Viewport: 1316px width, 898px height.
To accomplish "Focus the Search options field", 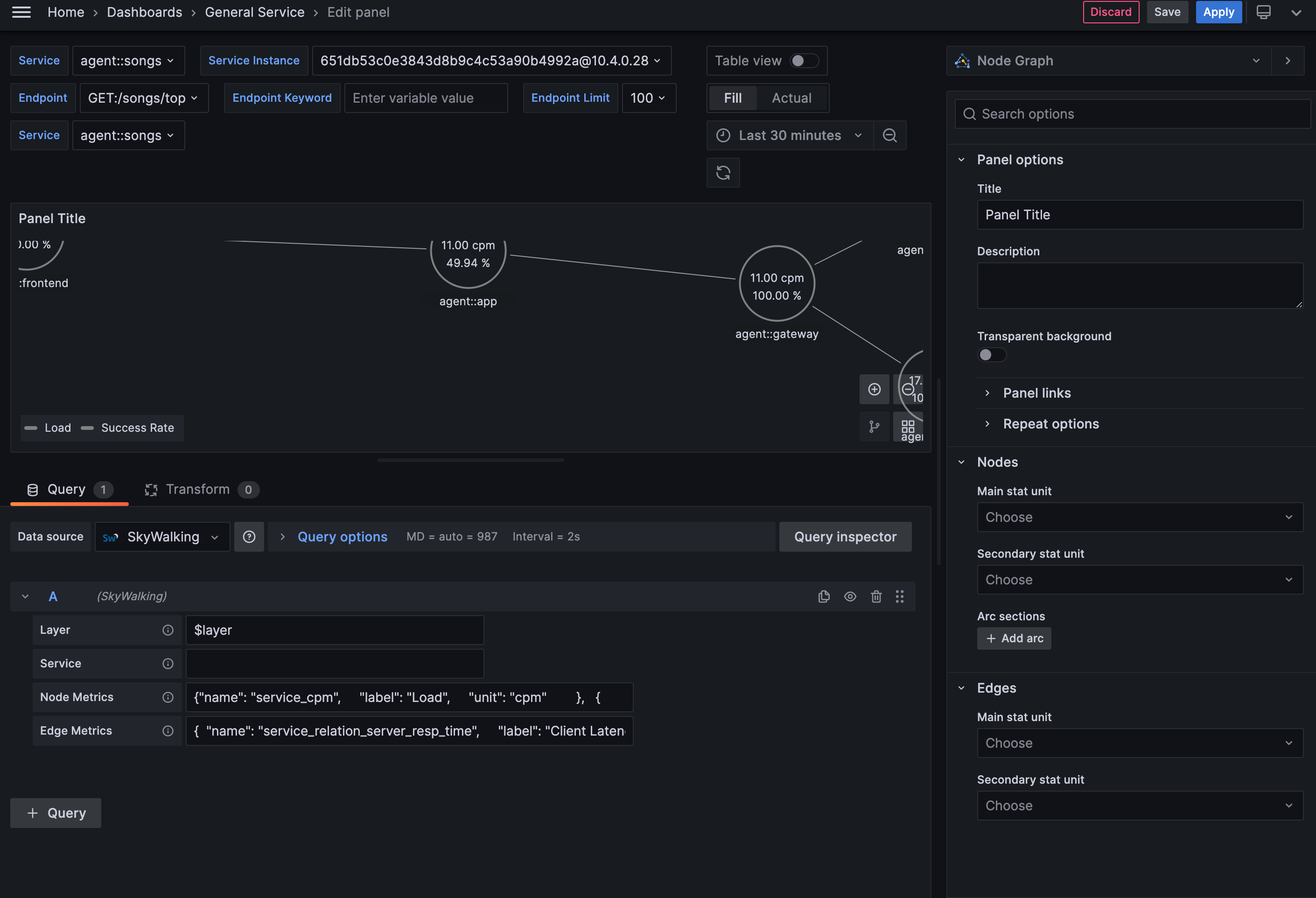I will [x=1133, y=114].
